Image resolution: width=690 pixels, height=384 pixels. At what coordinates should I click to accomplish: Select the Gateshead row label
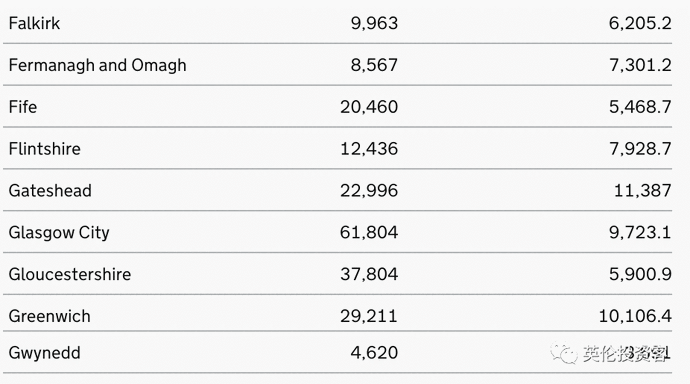tap(50, 190)
